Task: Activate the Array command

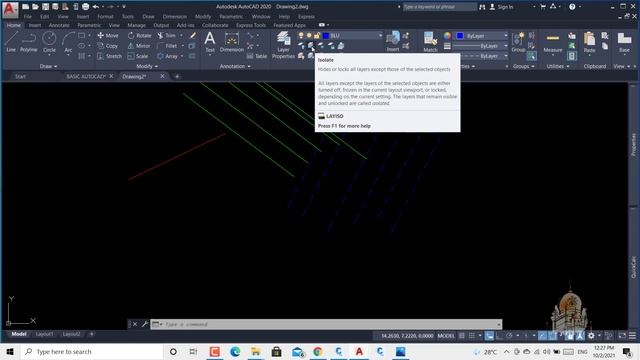Action: coord(167,56)
